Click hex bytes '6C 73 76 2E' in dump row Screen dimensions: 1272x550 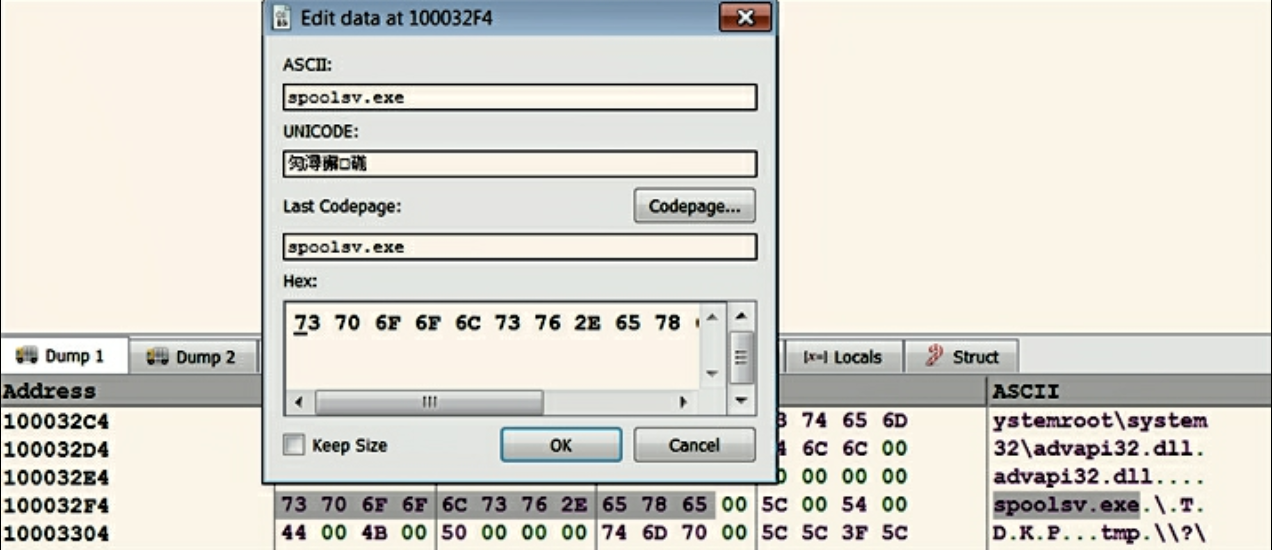click(515, 504)
